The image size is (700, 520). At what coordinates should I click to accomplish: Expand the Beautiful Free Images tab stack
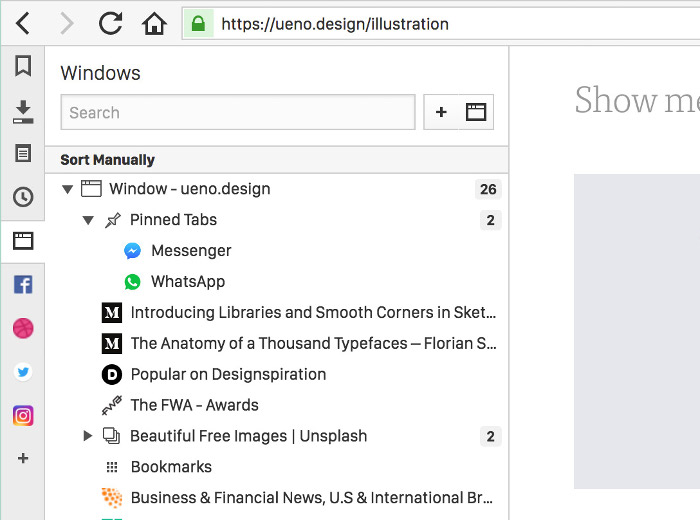click(x=88, y=436)
